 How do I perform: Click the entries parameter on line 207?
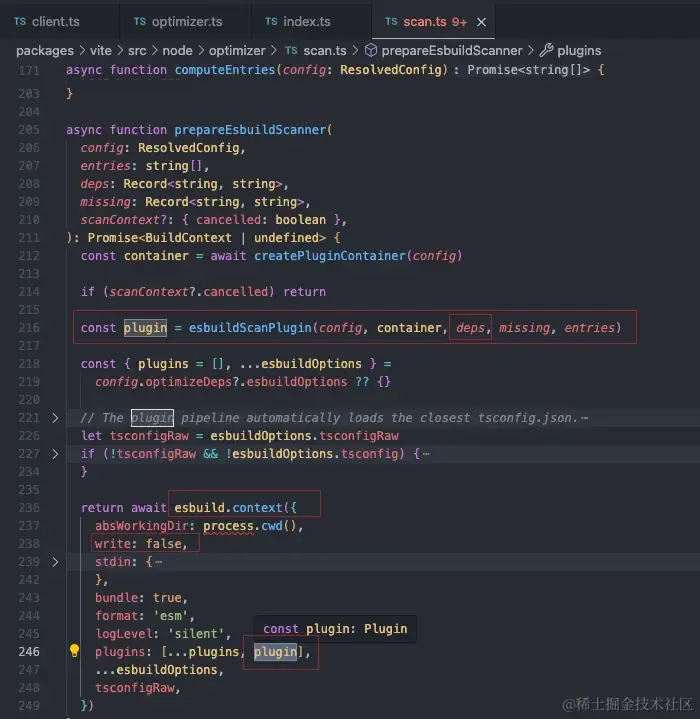(x=105, y=166)
